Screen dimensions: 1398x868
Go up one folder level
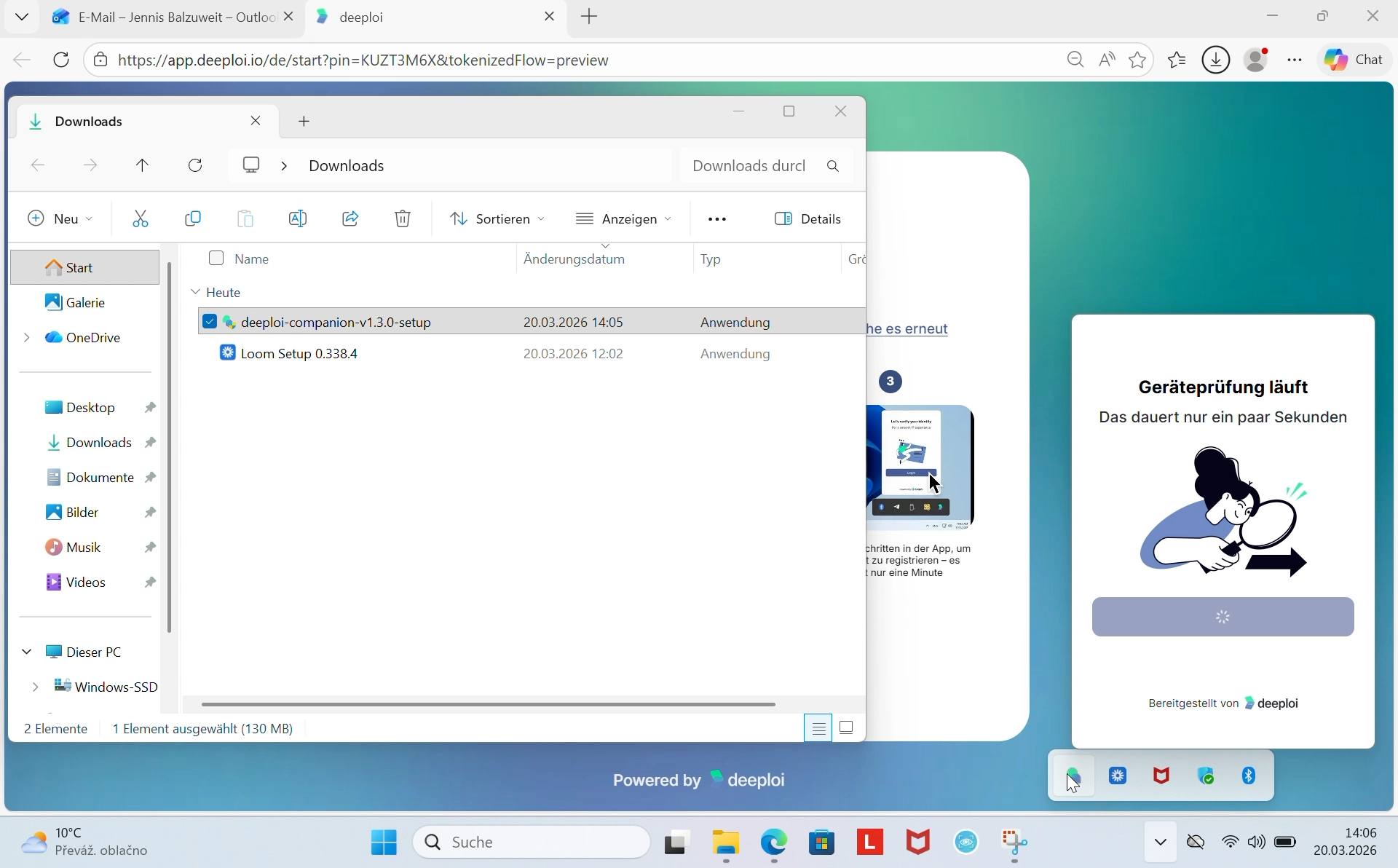pos(142,165)
